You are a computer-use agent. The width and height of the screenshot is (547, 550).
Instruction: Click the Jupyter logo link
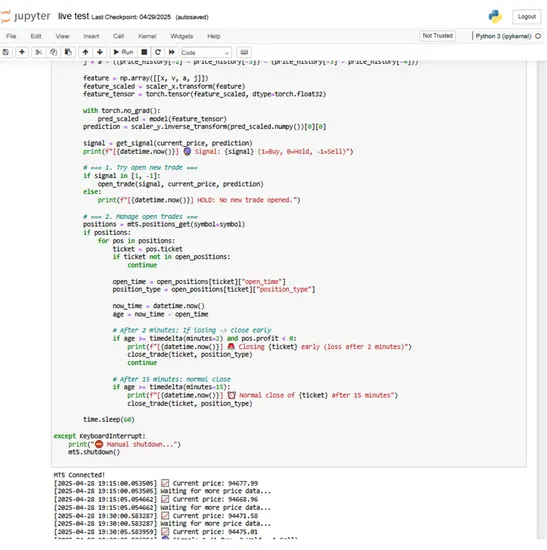(25, 16)
